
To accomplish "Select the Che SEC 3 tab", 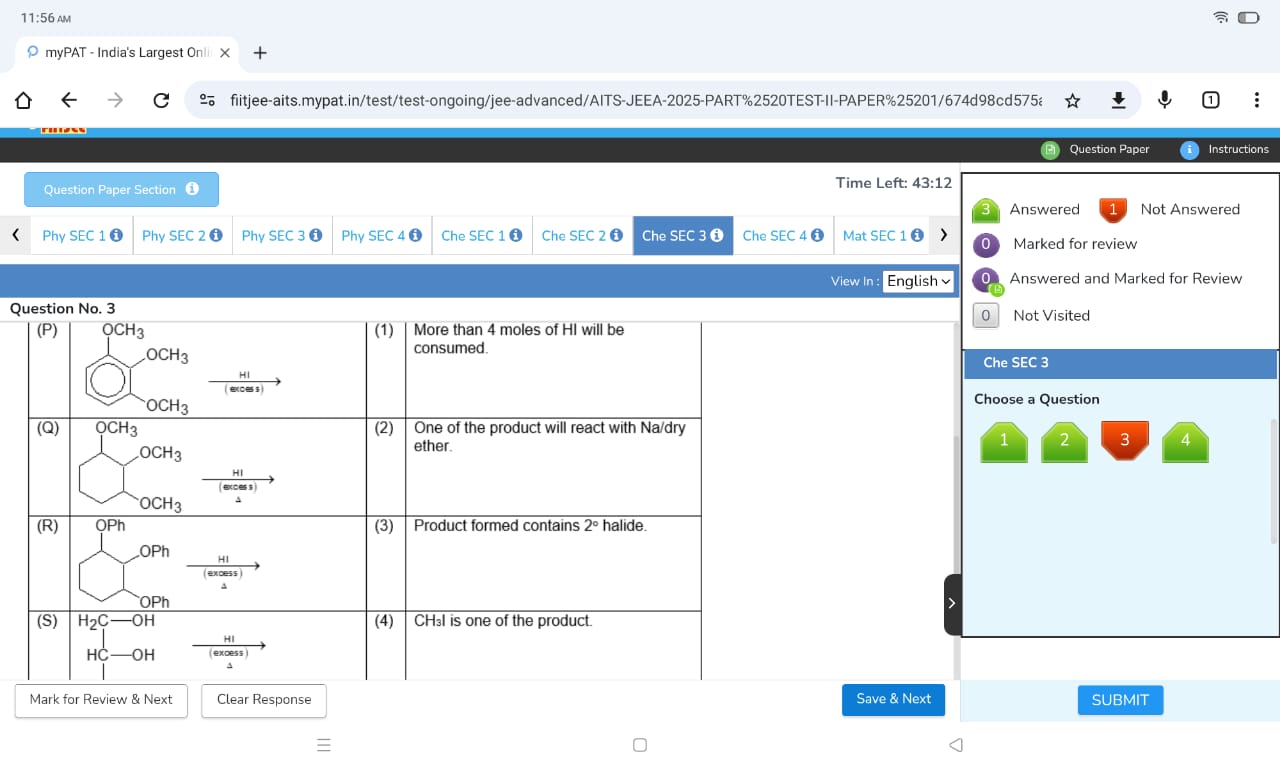I will (x=683, y=235).
